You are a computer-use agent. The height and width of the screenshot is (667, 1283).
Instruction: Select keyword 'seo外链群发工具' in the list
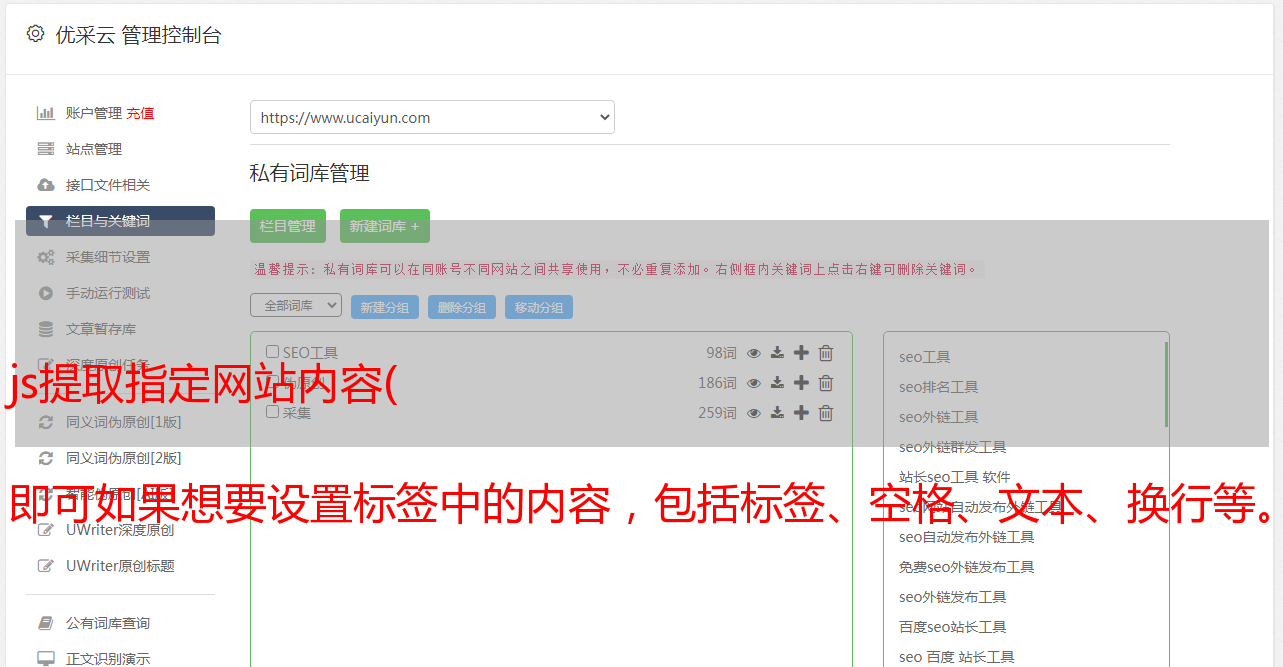[x=953, y=447]
